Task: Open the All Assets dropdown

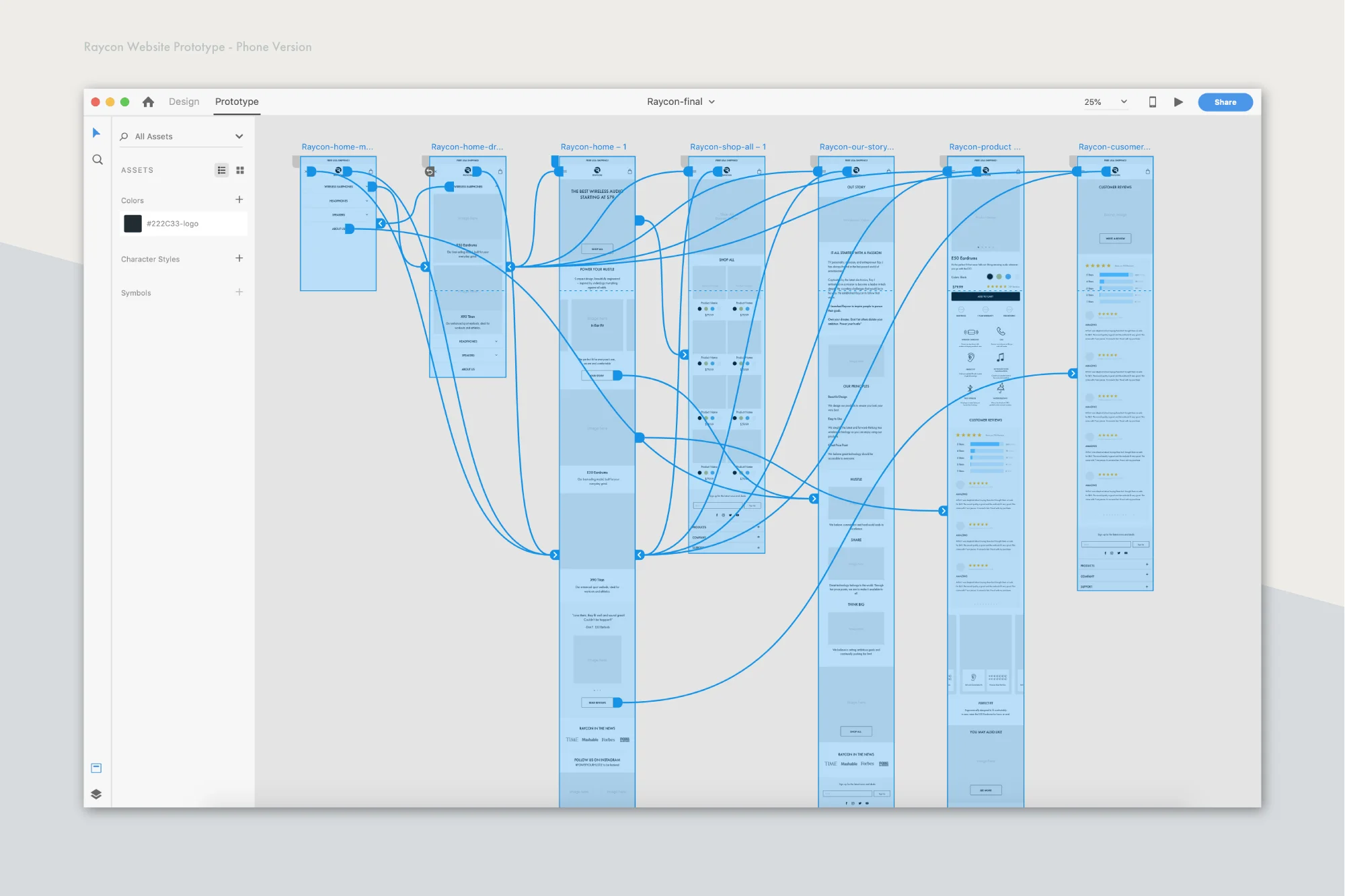Action: 181,136
